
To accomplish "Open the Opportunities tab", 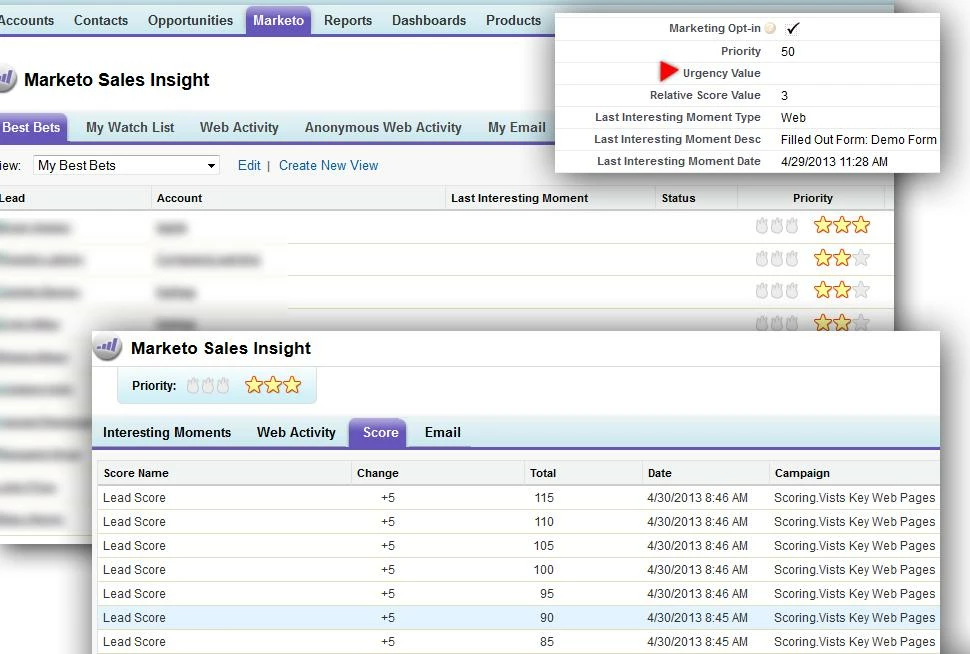I will click(190, 20).
